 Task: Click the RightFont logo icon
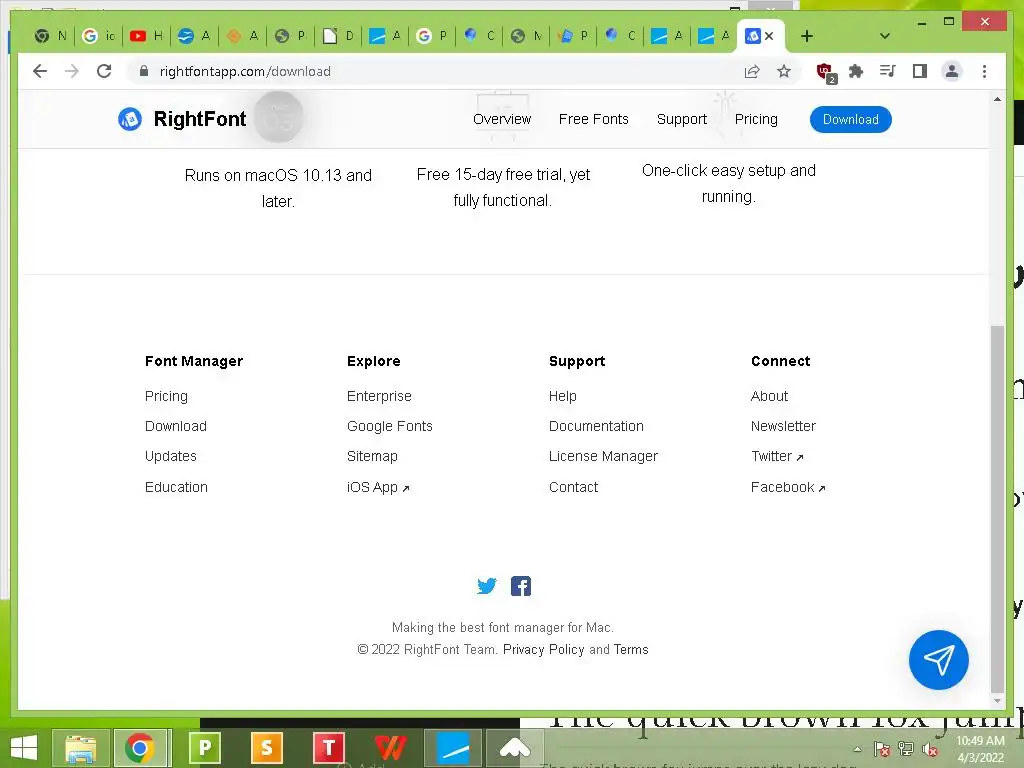click(x=130, y=119)
